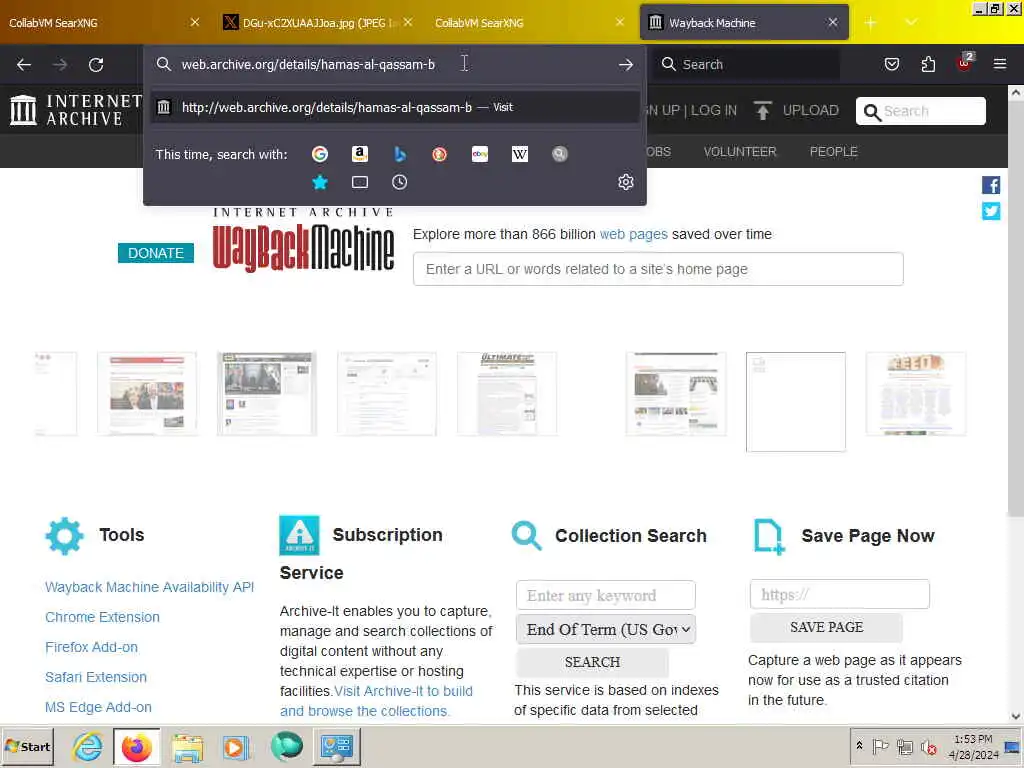Search this time with Google icon

point(320,154)
